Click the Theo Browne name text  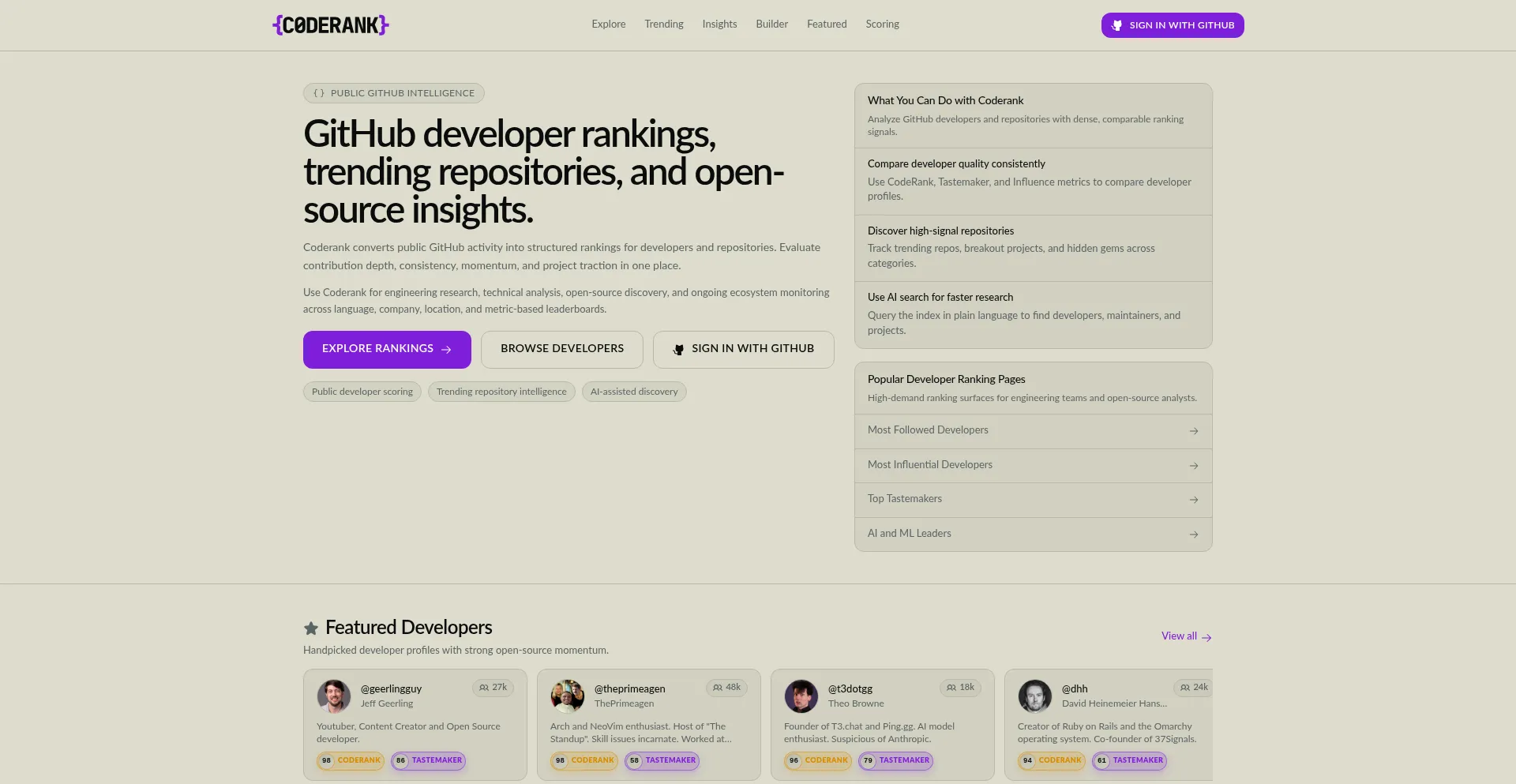pyautogui.click(x=856, y=703)
